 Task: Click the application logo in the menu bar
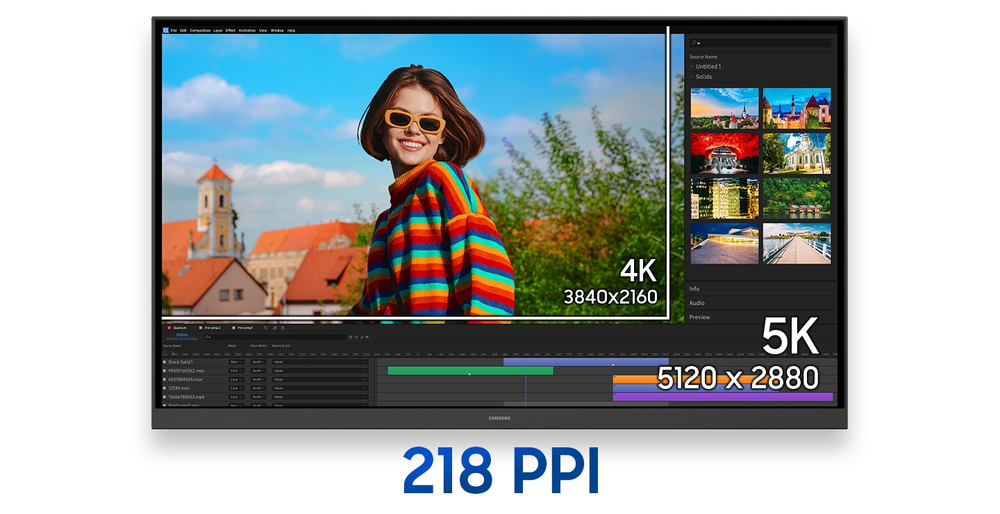click(166, 30)
